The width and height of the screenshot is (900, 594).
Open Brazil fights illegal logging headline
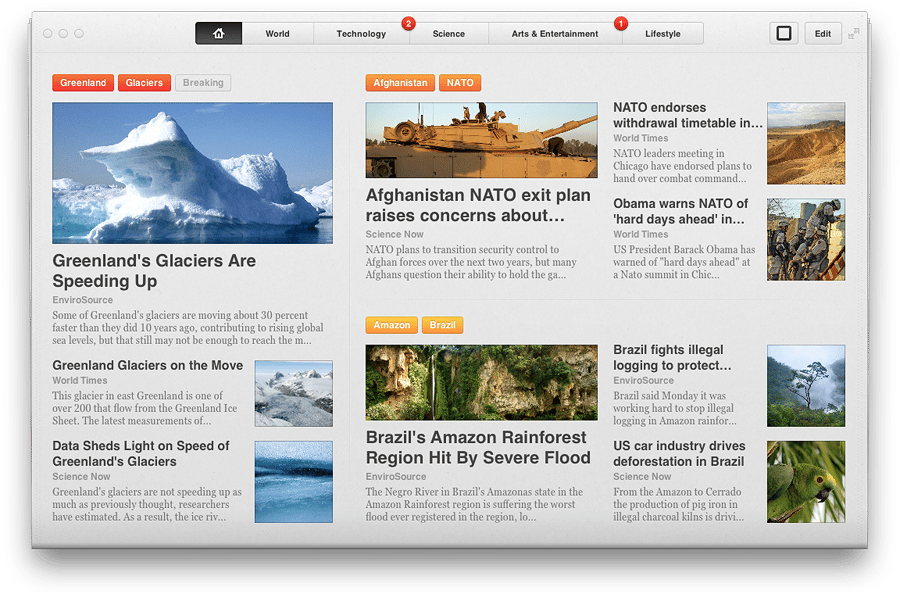coord(672,358)
